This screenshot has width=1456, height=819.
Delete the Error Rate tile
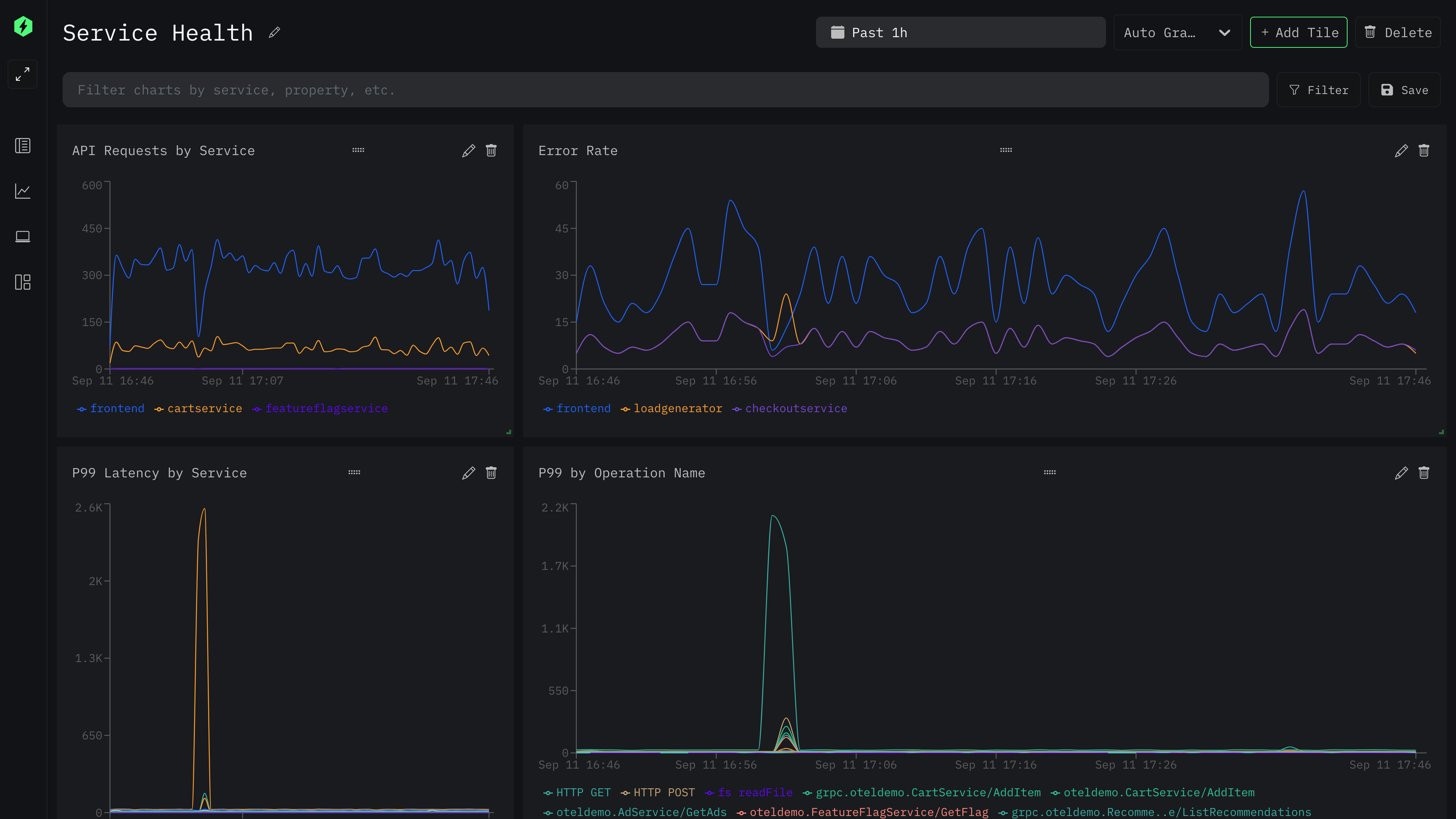(1424, 151)
